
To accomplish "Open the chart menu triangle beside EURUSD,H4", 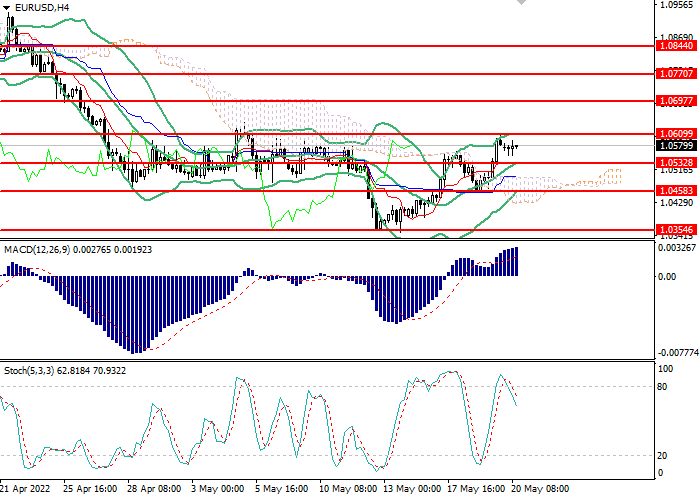I will pyautogui.click(x=7, y=8).
